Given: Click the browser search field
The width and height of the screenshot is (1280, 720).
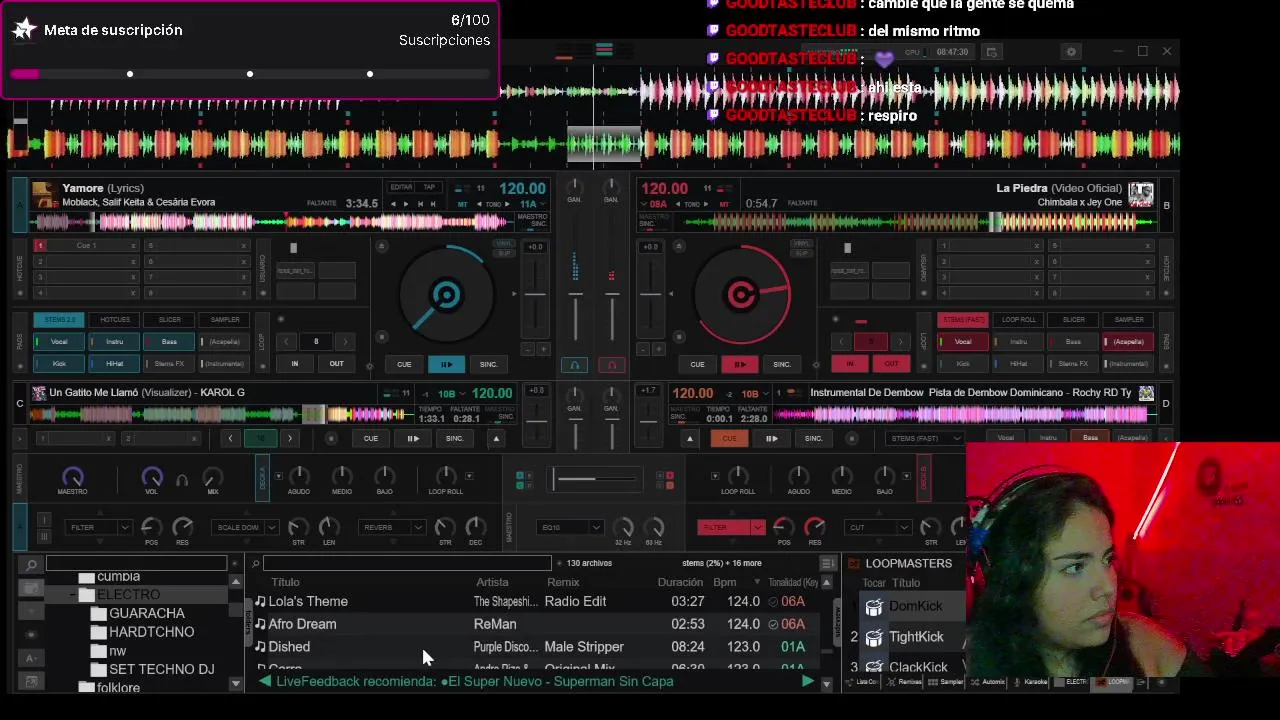Looking at the screenshot, I should tap(407, 563).
